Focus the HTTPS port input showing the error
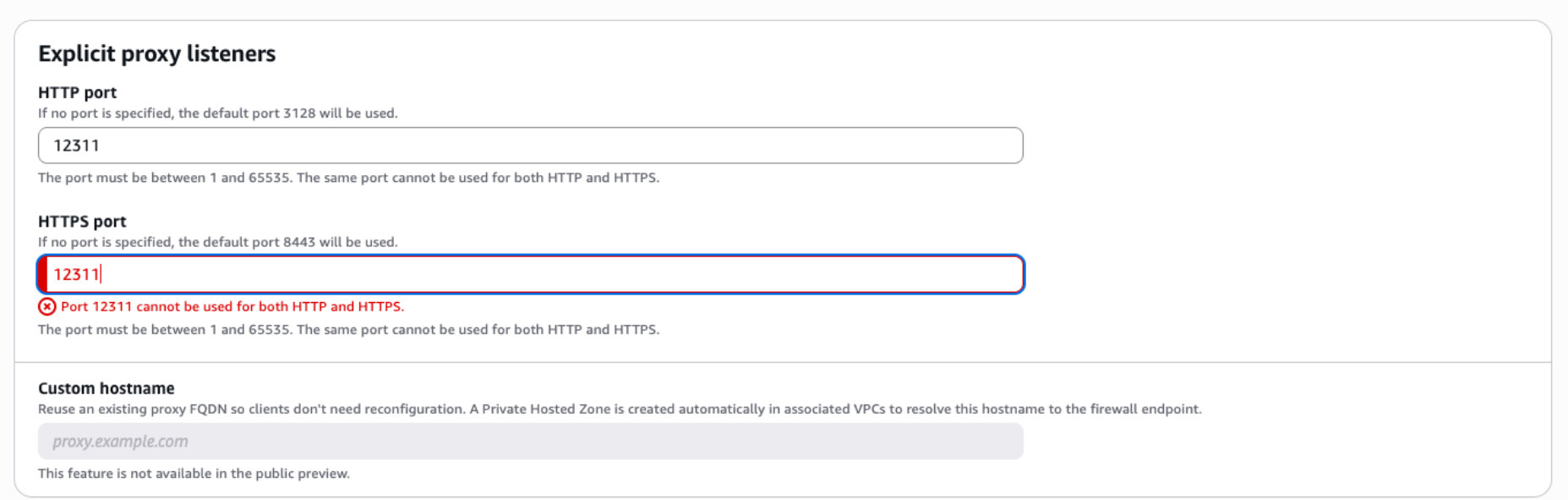Screen dimensions: 1568x500 coord(531,274)
